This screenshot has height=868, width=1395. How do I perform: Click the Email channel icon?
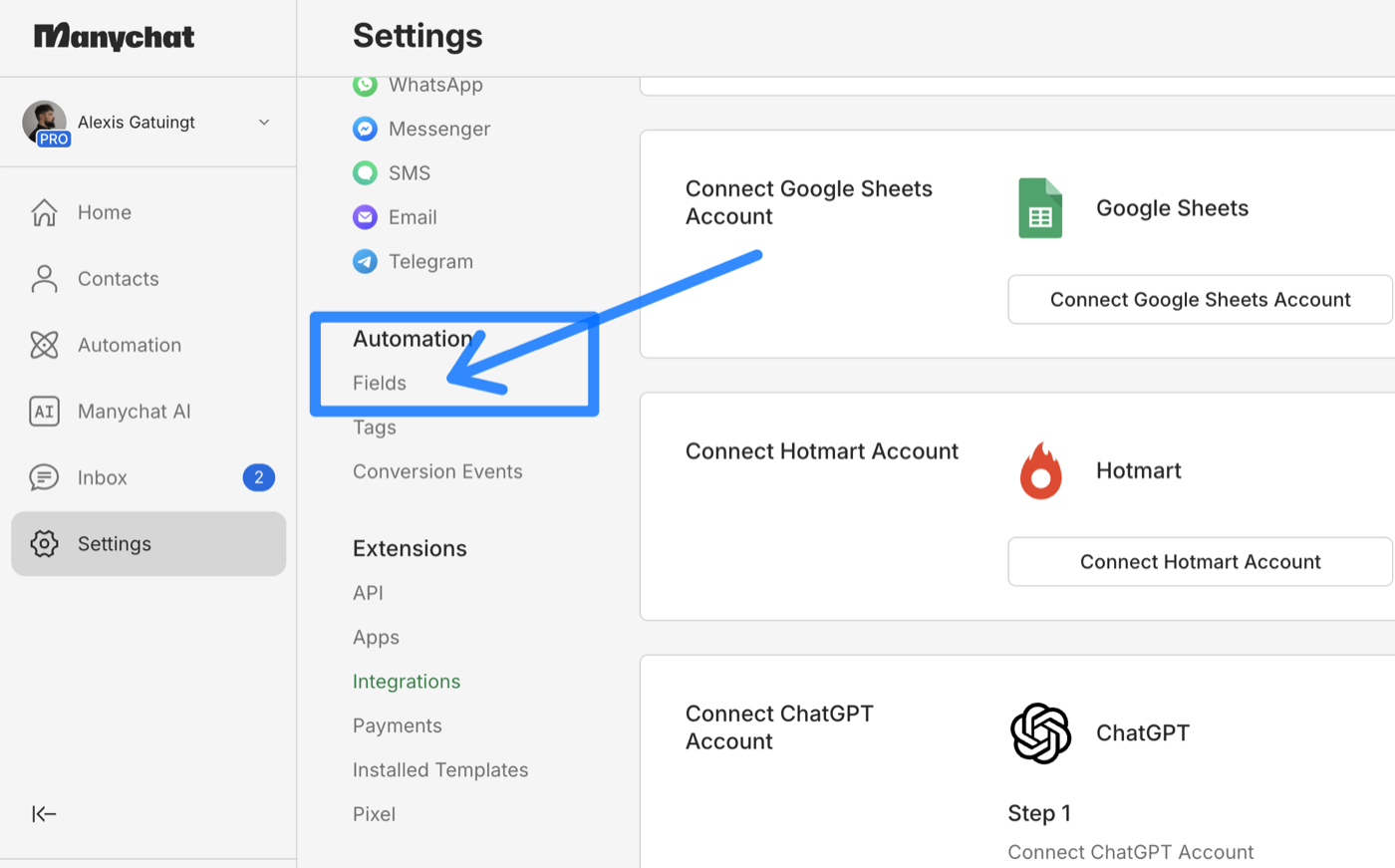(x=366, y=217)
